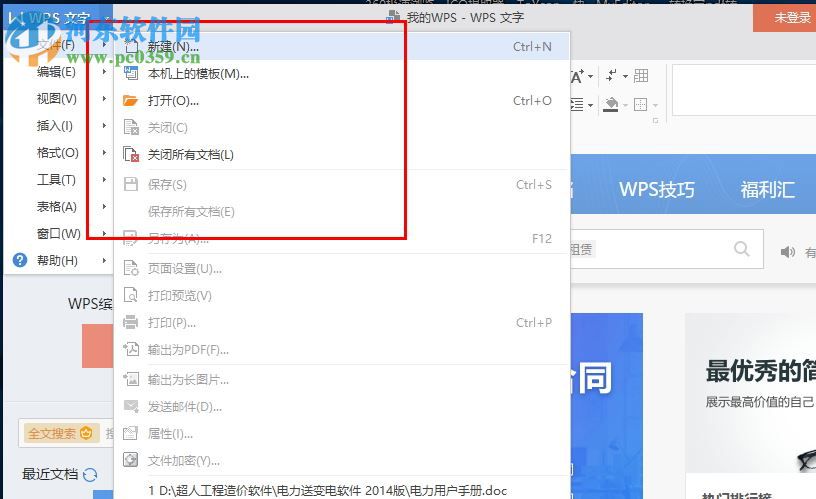Click the insert table grid icon
Image resolution: width=816 pixels, height=499 pixels.
[641, 76]
